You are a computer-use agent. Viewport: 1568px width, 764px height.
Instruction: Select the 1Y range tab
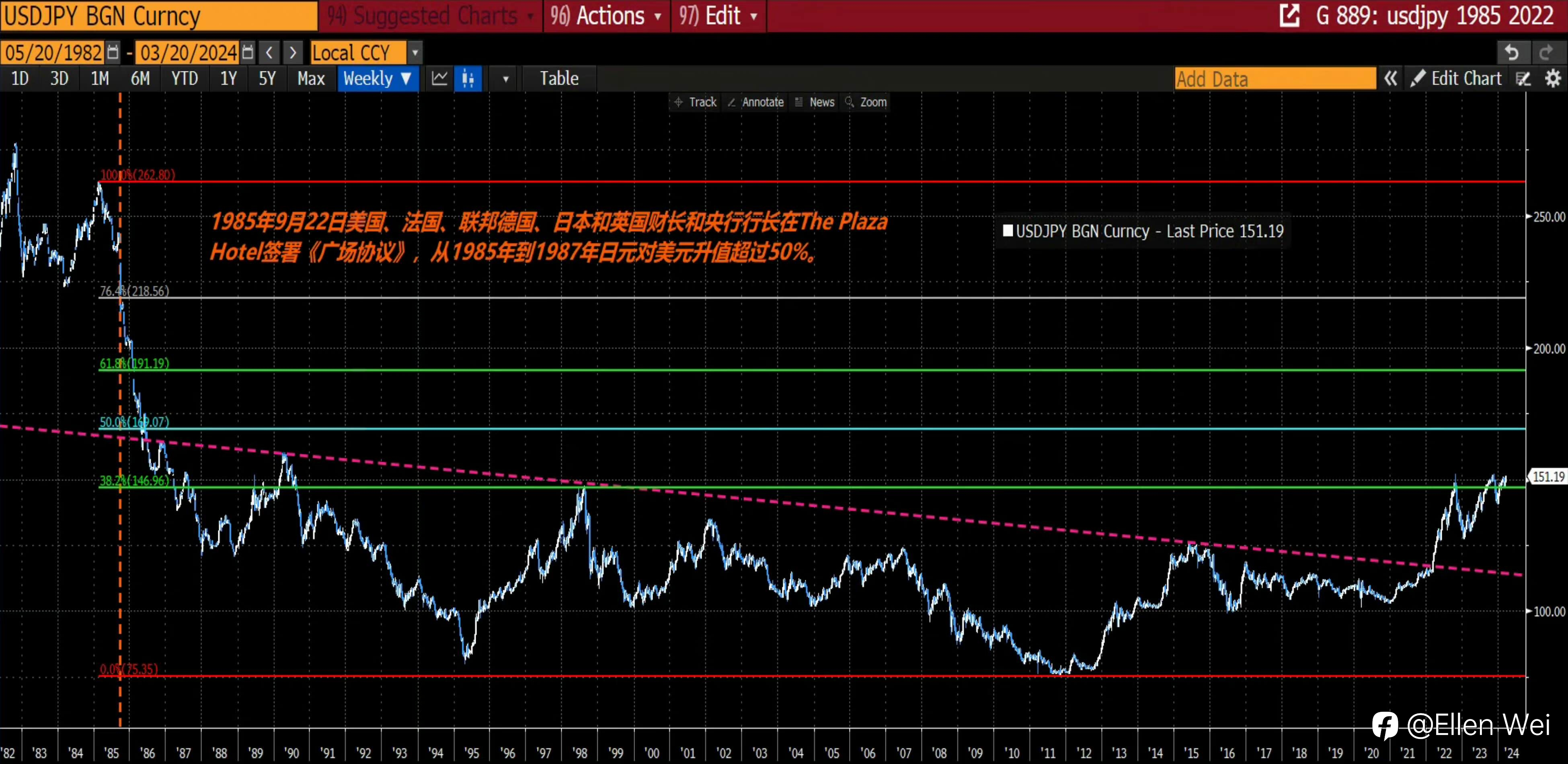(x=228, y=78)
